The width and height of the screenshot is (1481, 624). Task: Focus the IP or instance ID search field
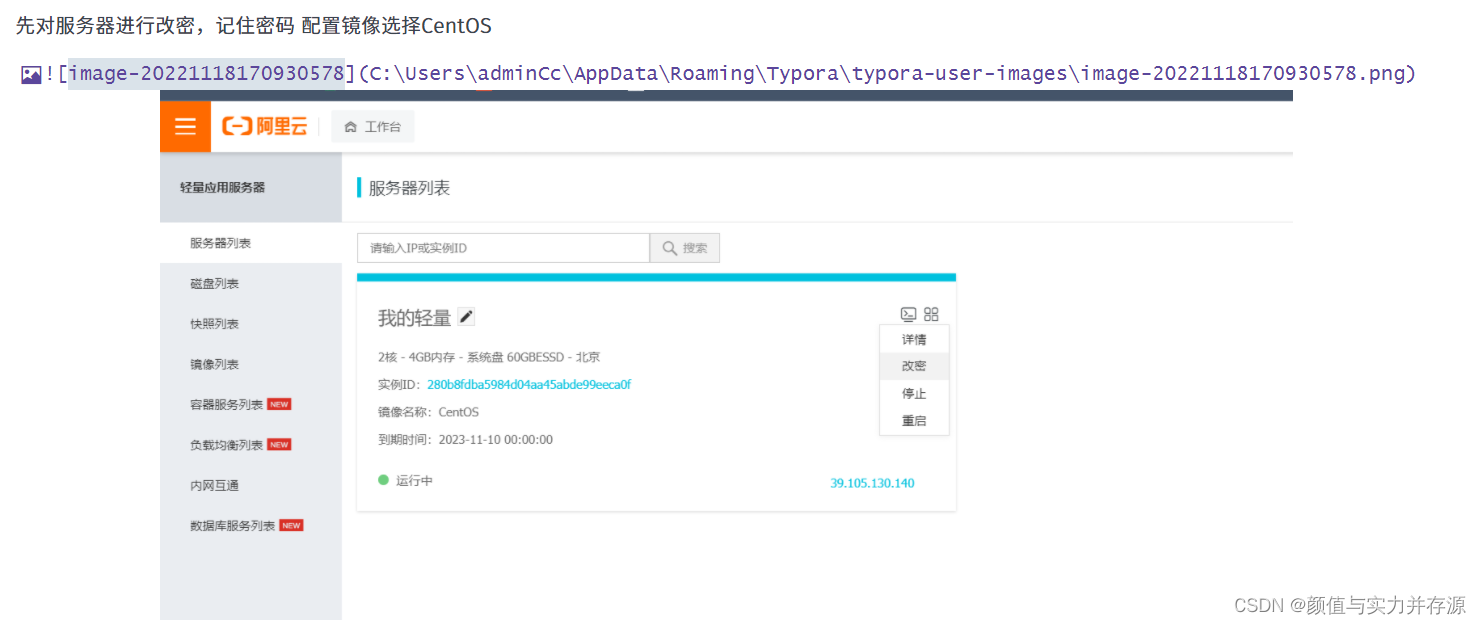coord(503,248)
